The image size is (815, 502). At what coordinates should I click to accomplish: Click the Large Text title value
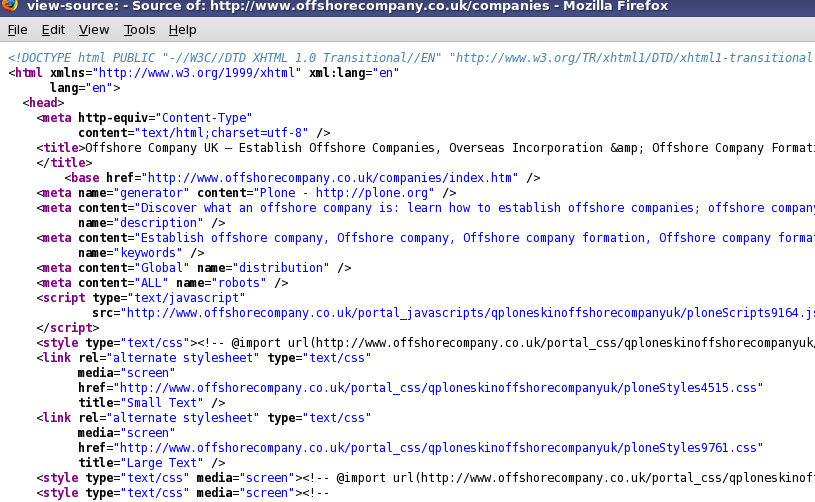pos(162,463)
